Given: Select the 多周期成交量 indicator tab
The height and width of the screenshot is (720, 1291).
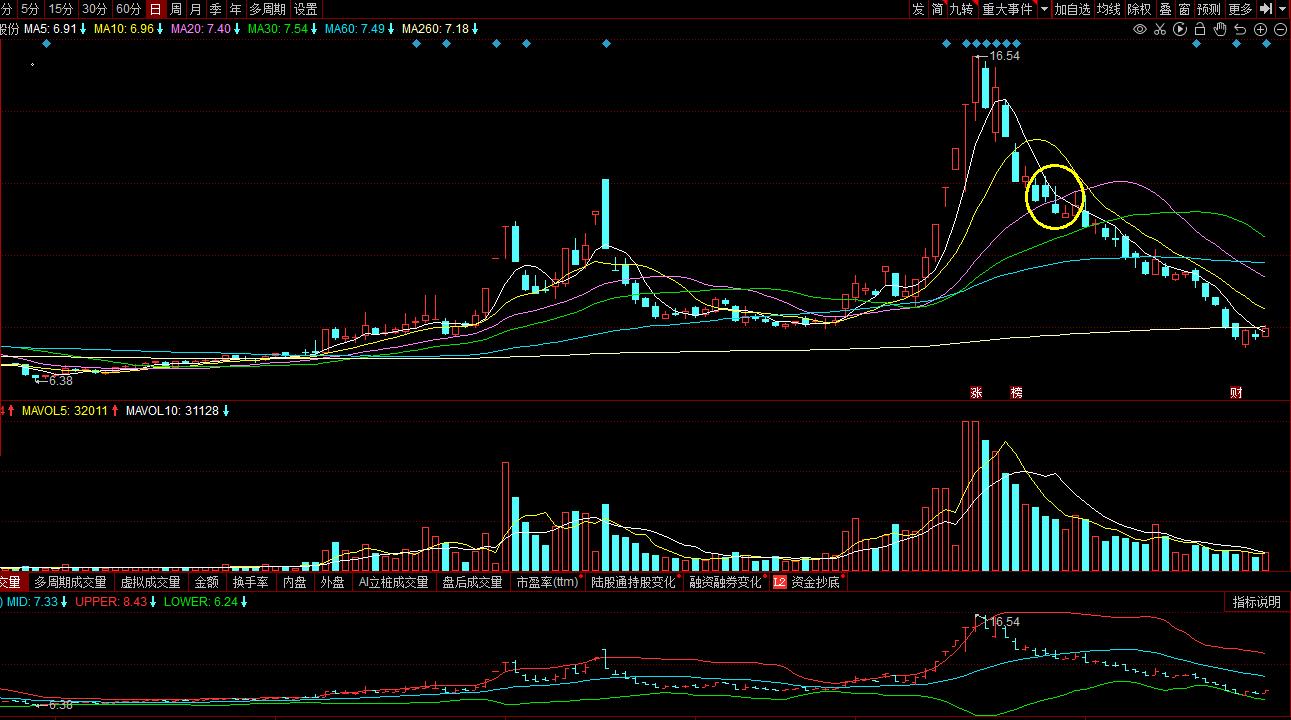Looking at the screenshot, I should tap(70, 582).
